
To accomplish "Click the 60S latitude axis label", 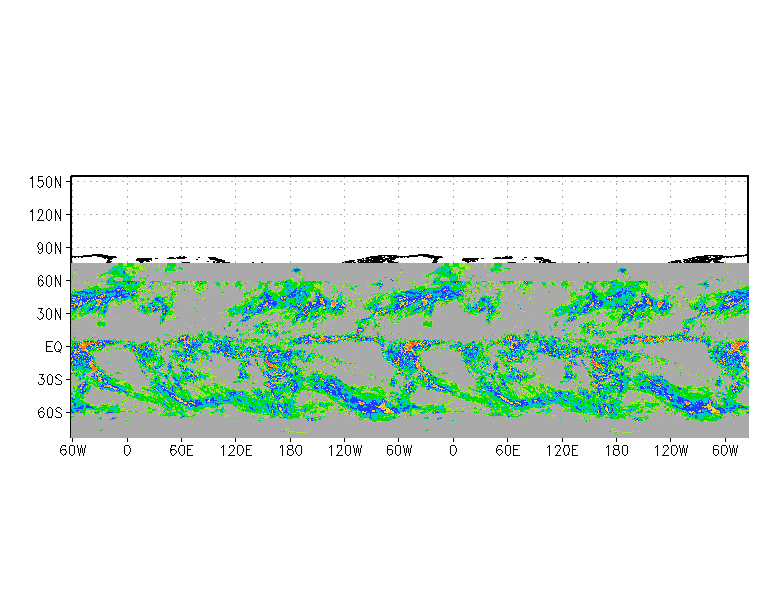I will [49, 412].
